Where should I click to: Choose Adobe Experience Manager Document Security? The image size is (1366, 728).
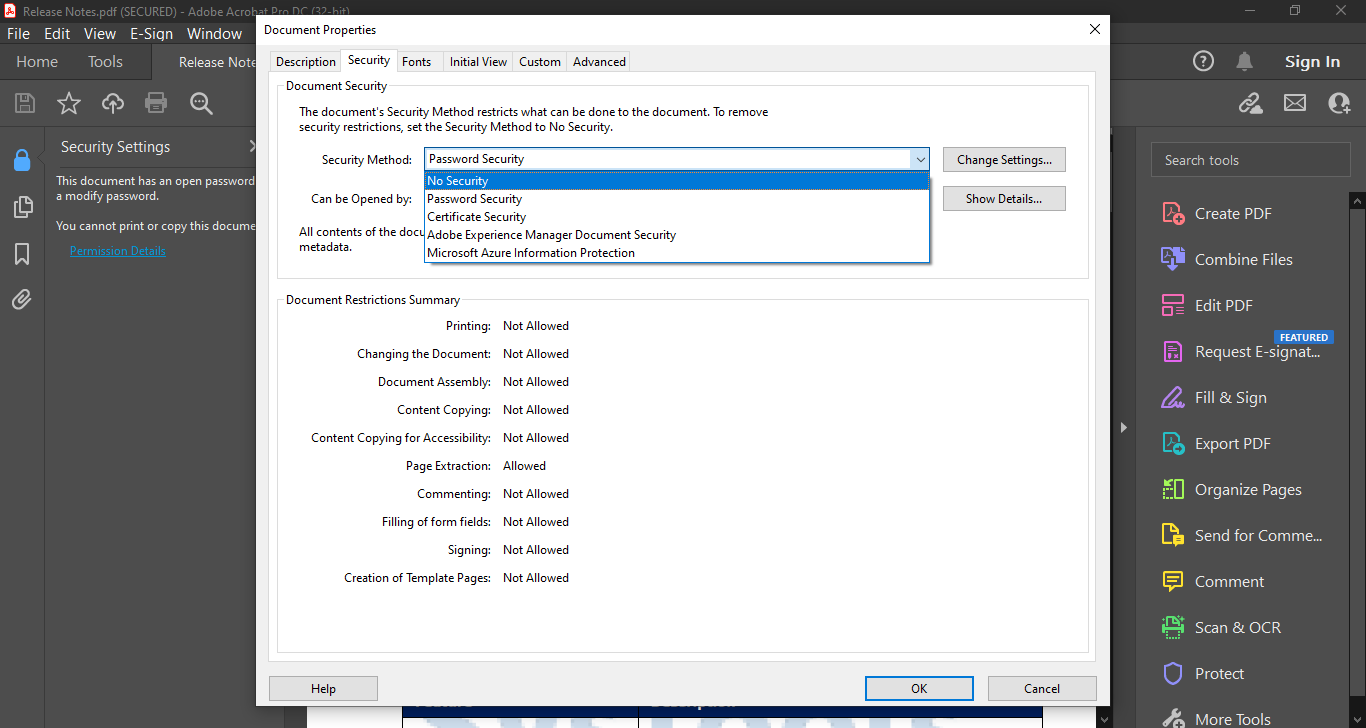pos(677,235)
